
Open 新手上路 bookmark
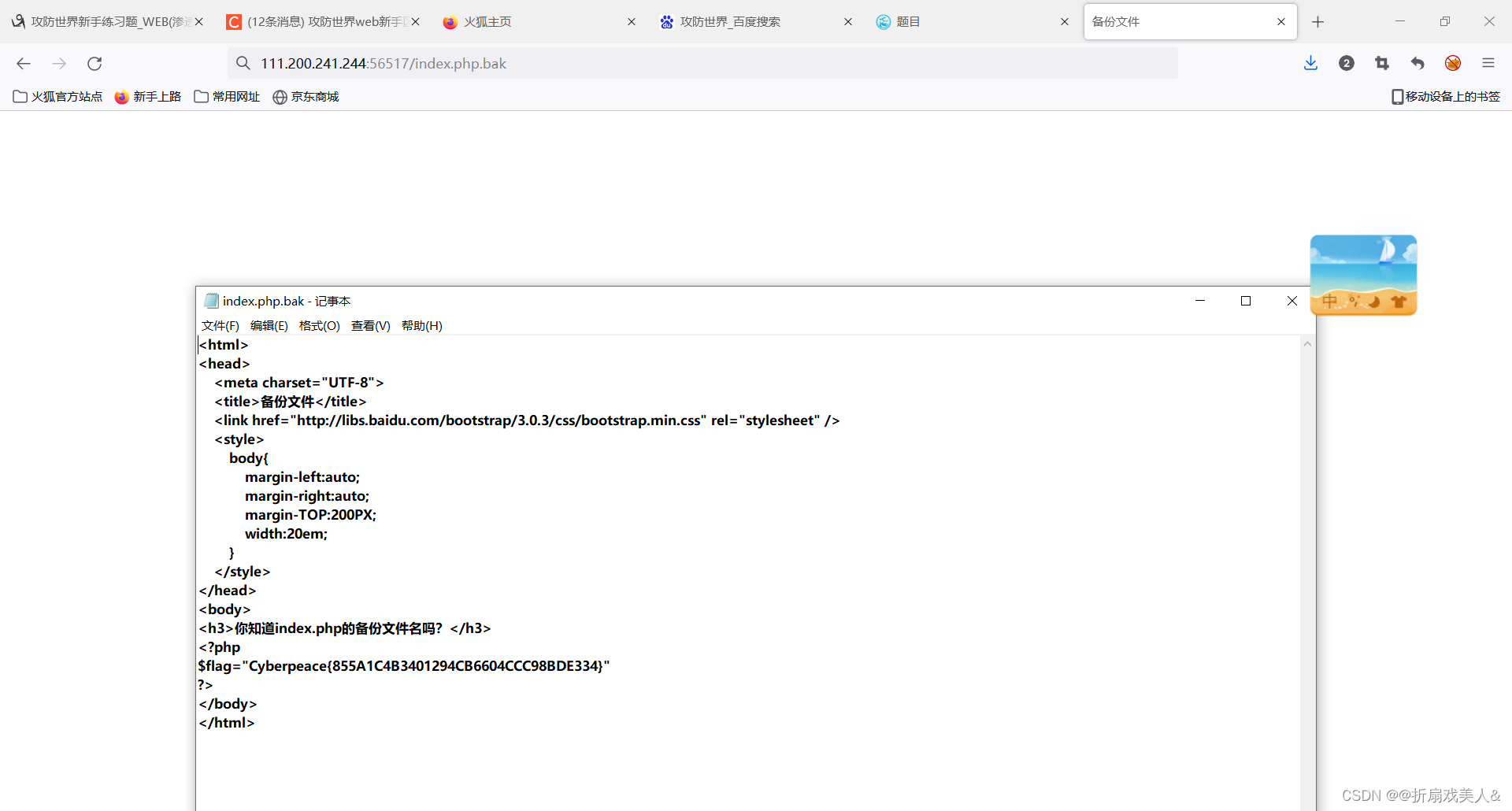pos(148,97)
